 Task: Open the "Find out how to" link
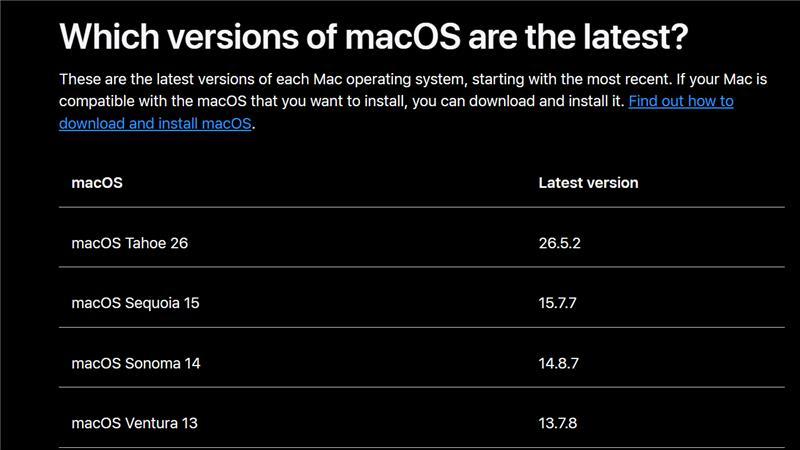681,101
